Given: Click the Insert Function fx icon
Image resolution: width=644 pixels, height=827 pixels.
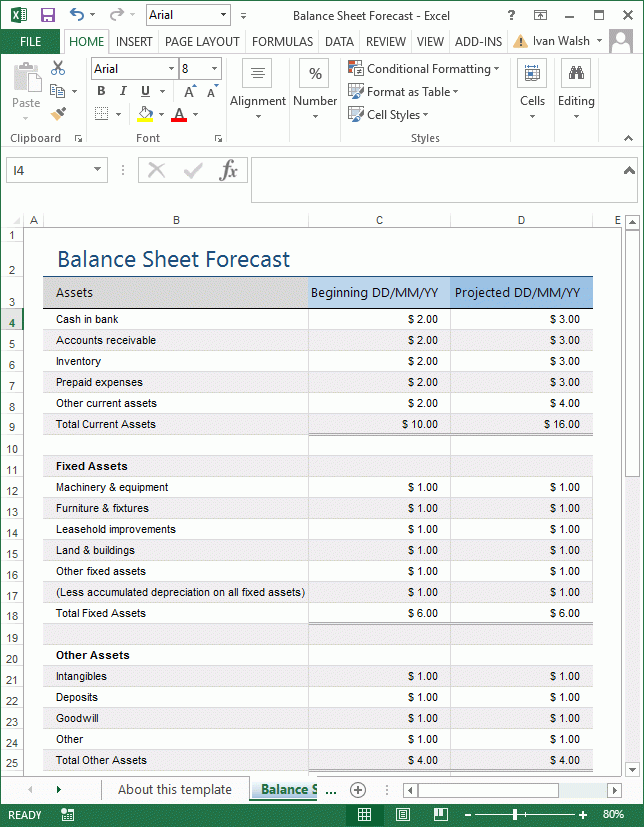Looking at the screenshot, I should (x=229, y=170).
